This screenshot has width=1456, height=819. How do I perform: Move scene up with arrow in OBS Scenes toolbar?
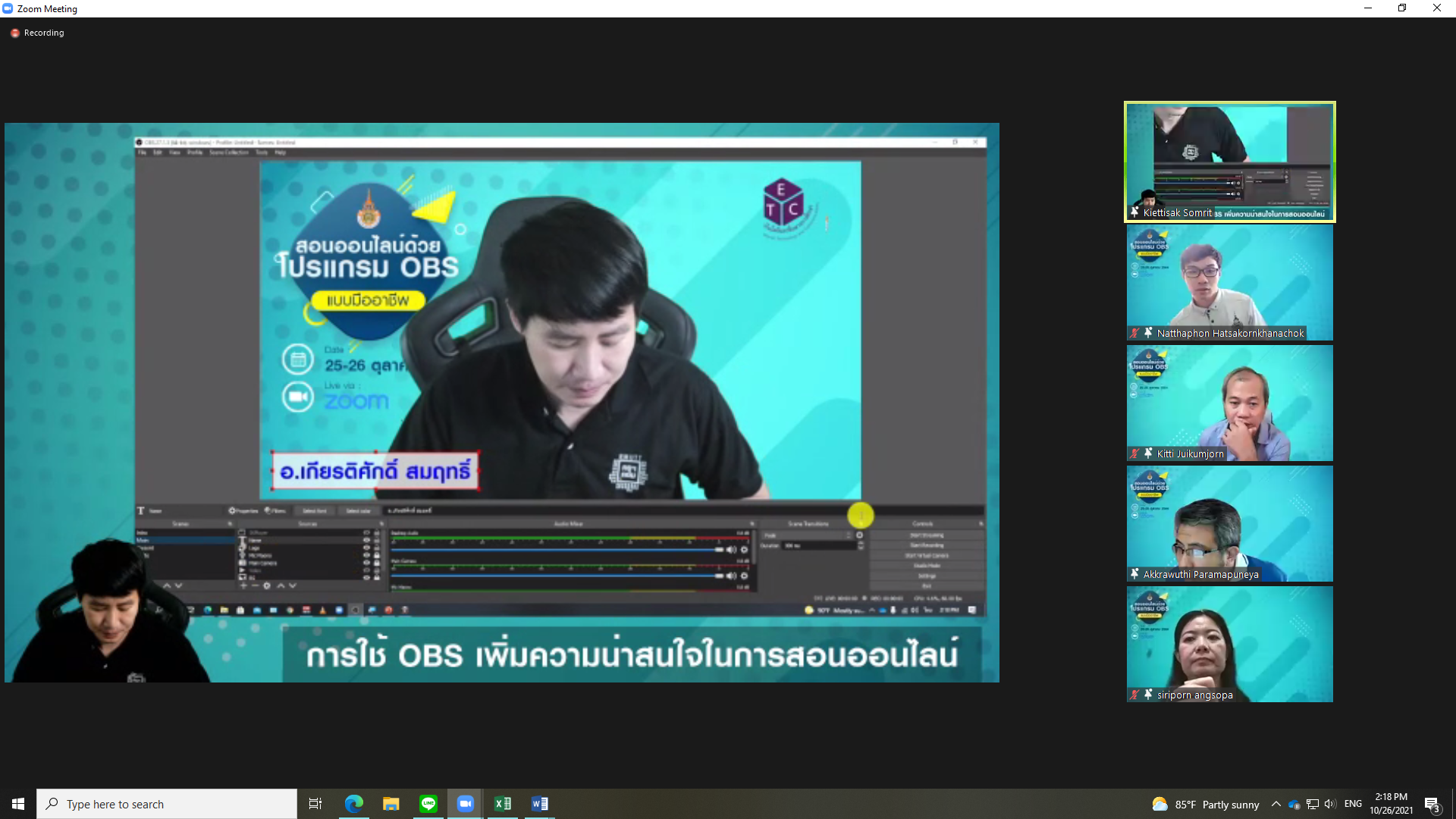click(x=167, y=585)
